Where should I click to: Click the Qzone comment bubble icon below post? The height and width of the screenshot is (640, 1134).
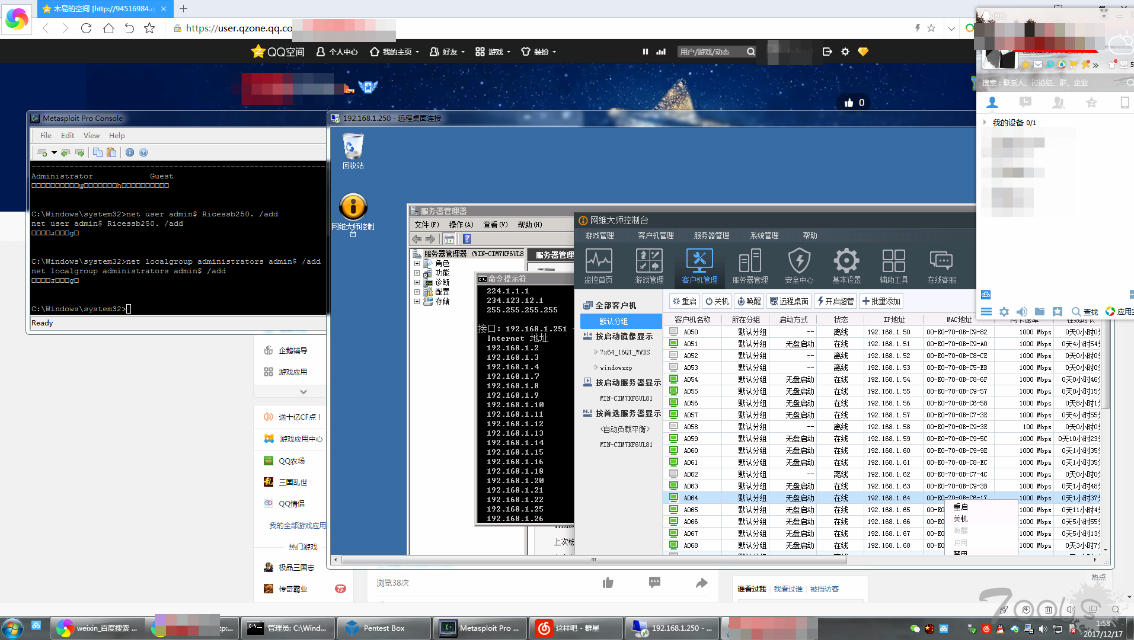coord(655,583)
